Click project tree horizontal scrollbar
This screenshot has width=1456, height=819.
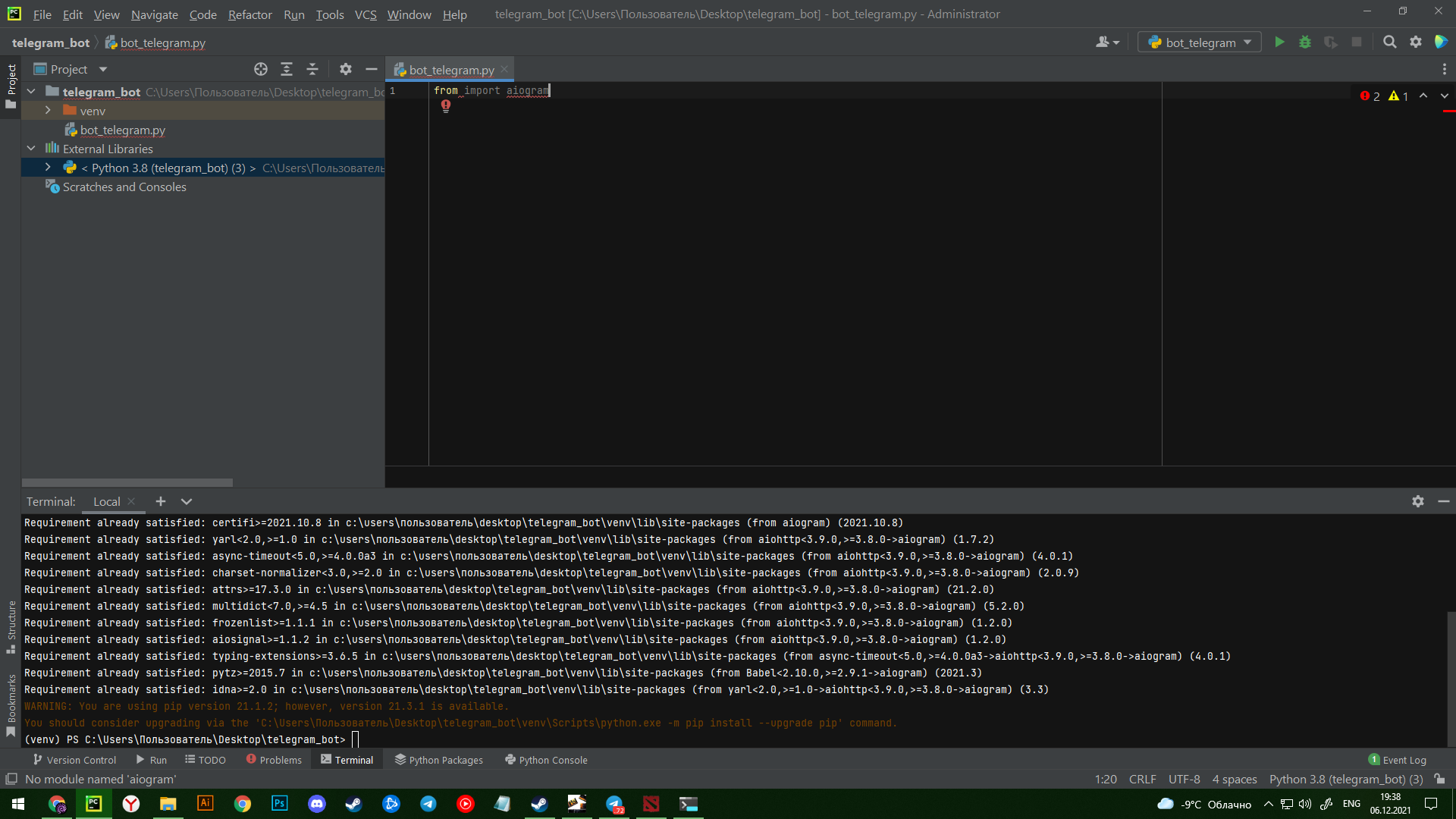coord(127,482)
